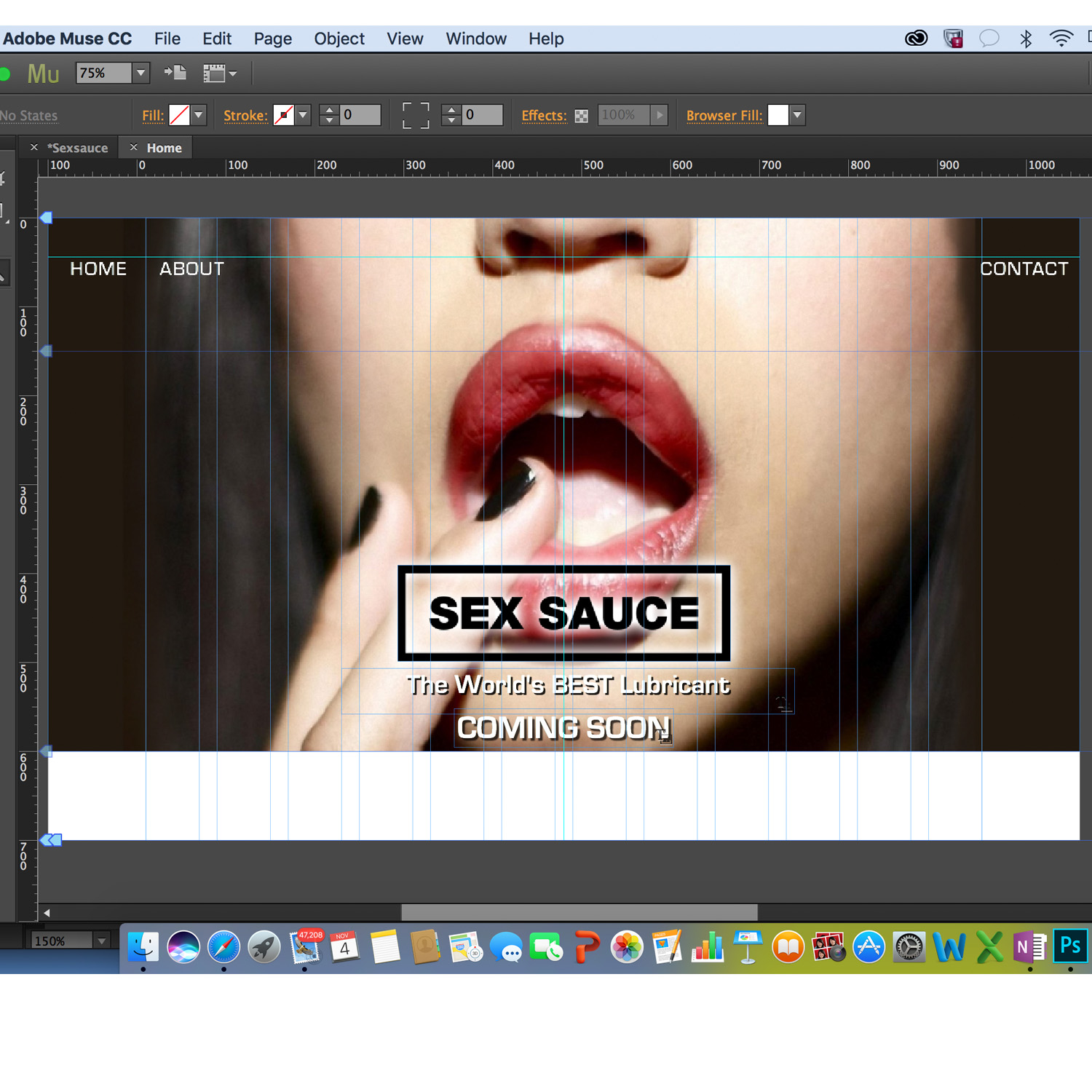Open the Stroke color dropdown arrow

(x=304, y=115)
